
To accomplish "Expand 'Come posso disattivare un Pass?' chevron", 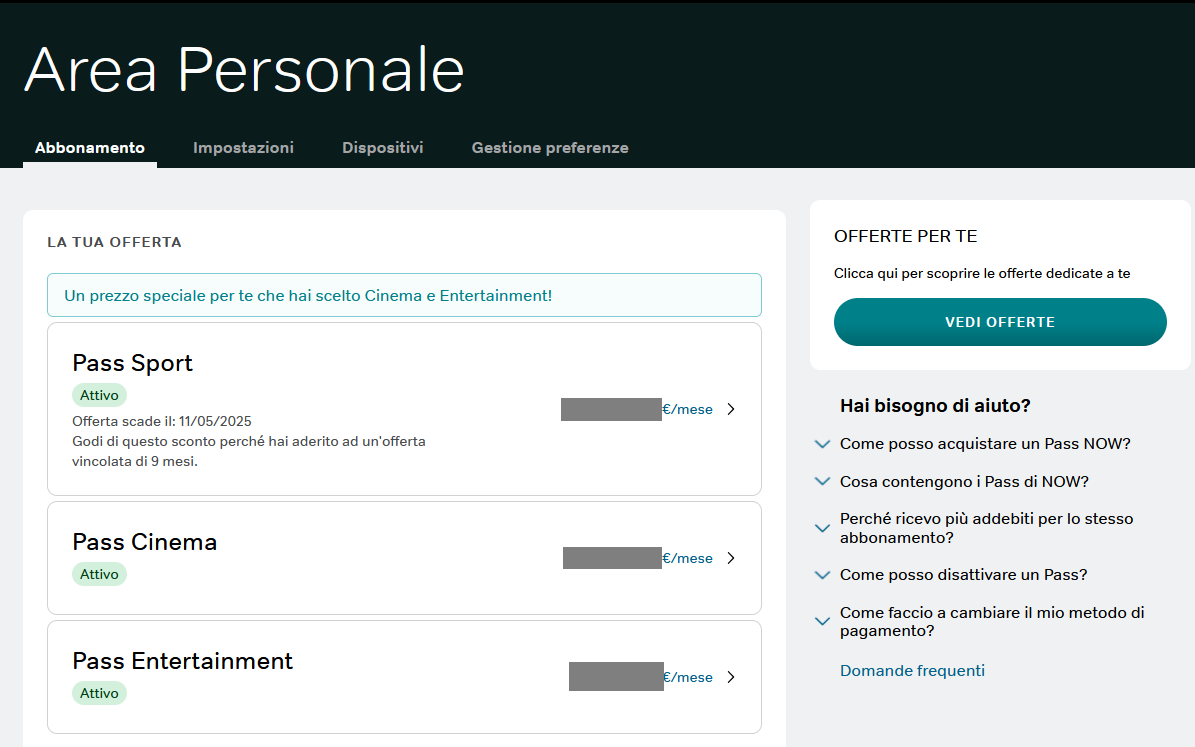I will pyautogui.click(x=822, y=575).
